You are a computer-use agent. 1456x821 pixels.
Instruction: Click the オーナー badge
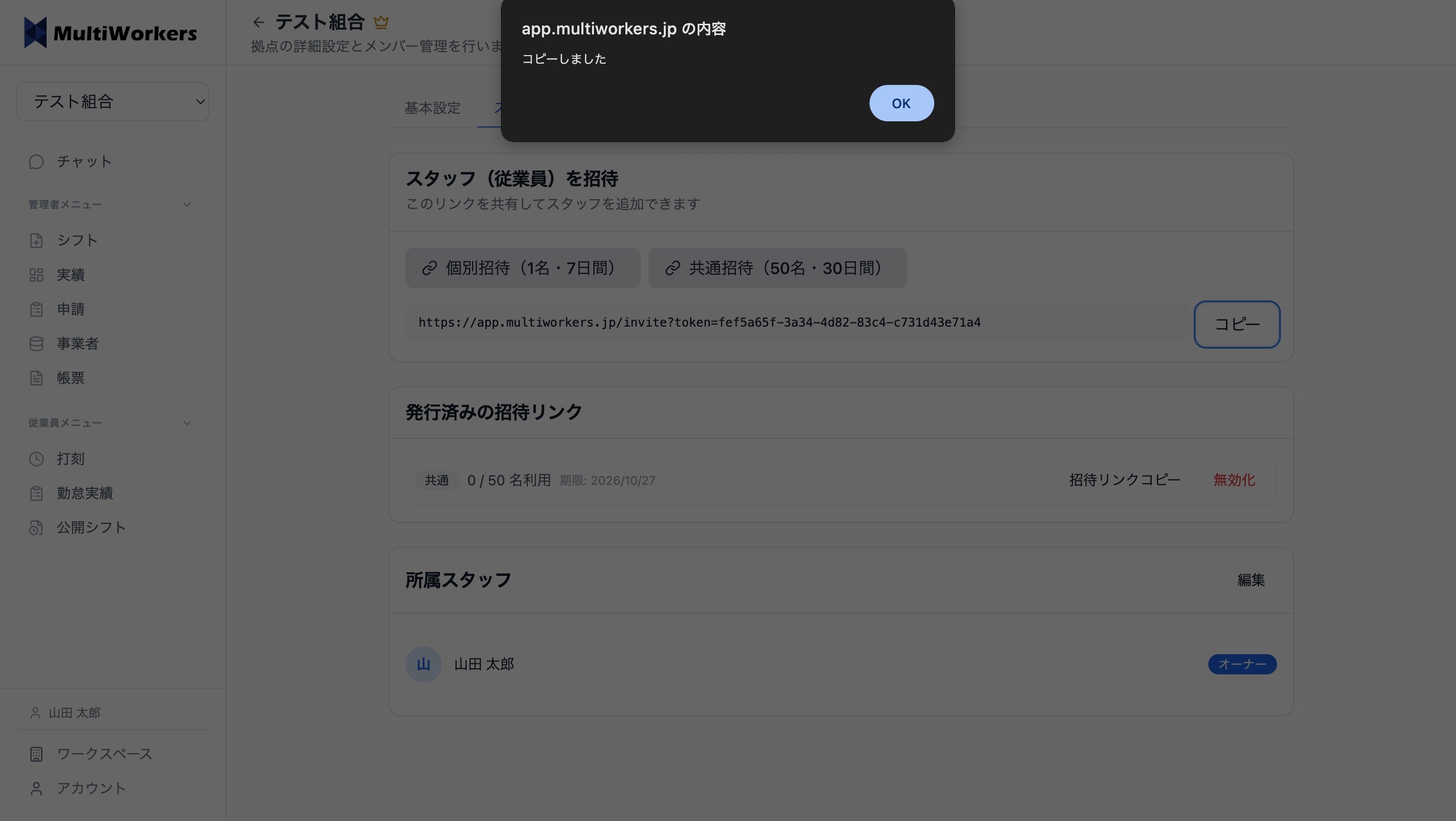[x=1242, y=664]
